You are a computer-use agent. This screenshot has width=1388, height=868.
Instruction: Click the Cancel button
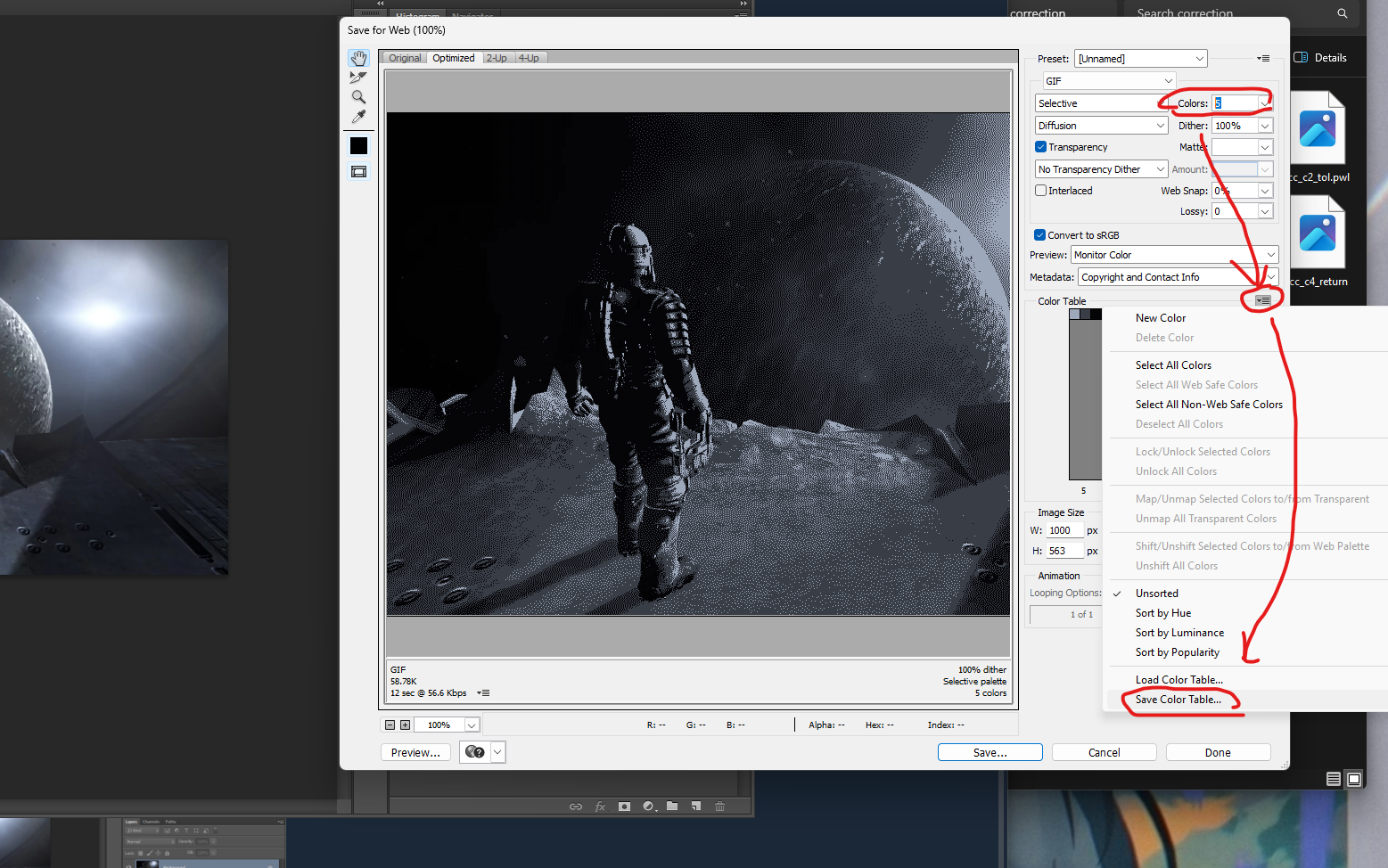pos(1104,752)
